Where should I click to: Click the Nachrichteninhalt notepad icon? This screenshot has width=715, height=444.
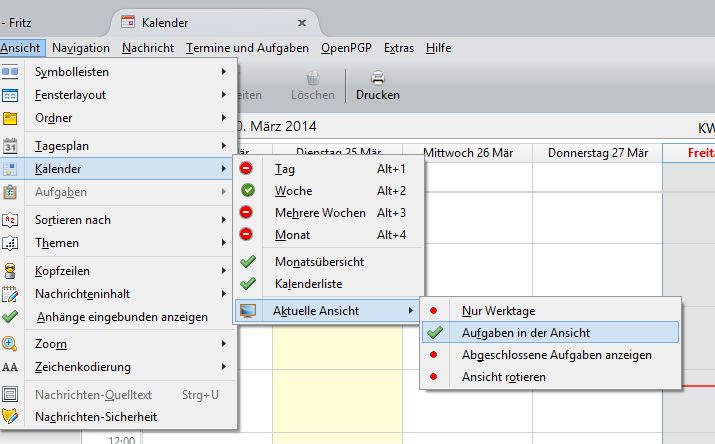(10, 294)
